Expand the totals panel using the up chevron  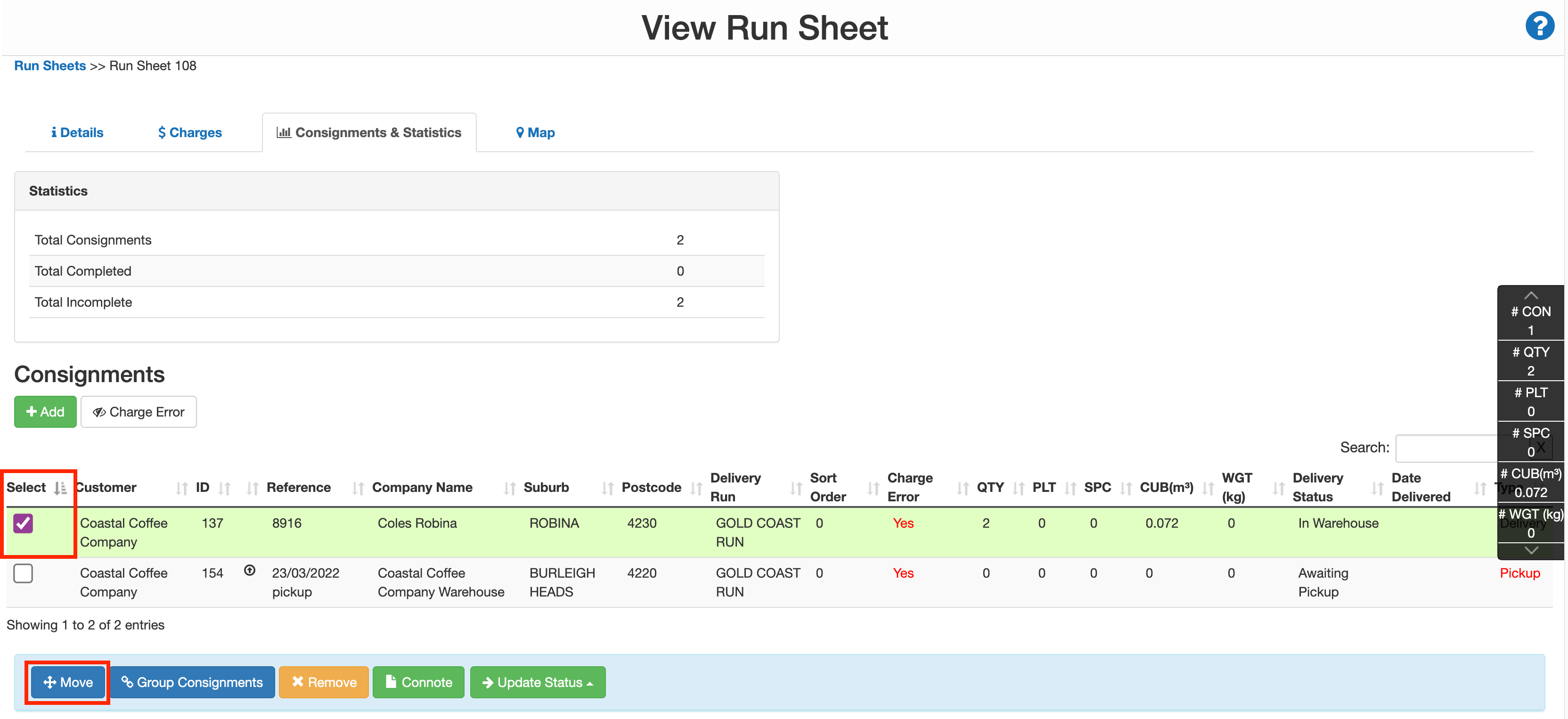1531,296
